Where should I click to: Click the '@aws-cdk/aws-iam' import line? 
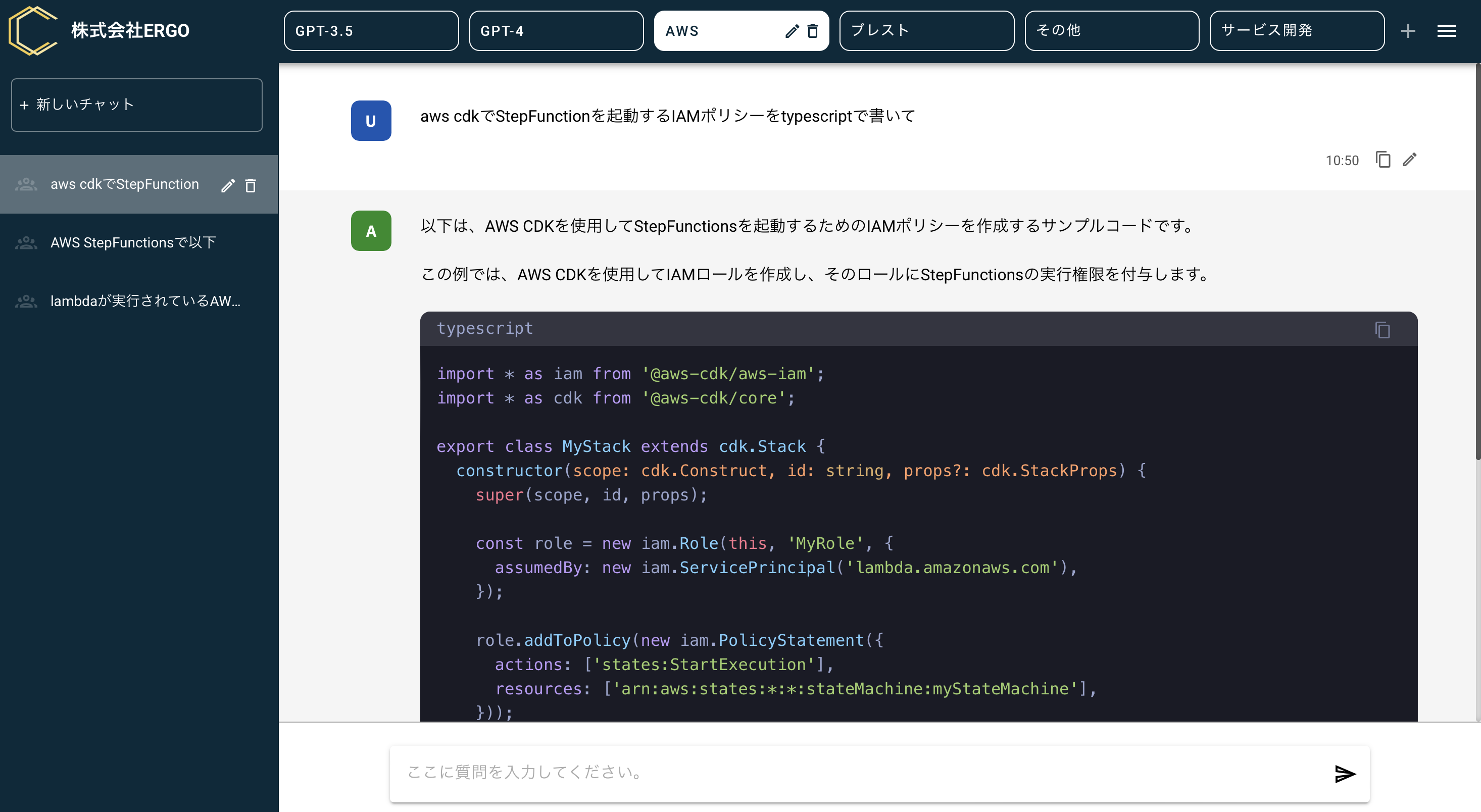tap(631, 374)
